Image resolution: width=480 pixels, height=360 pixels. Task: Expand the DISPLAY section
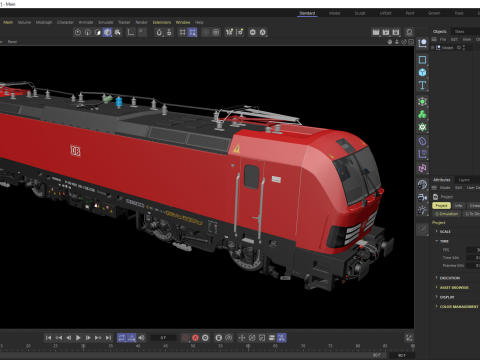(437, 297)
